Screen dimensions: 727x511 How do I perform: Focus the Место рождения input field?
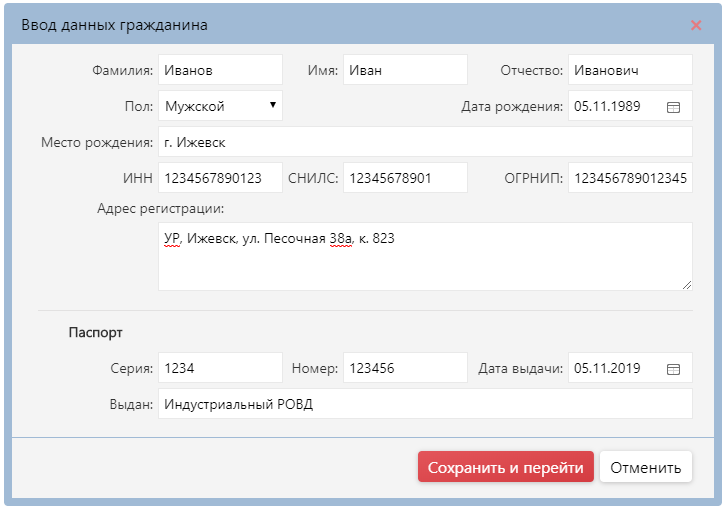pos(425,142)
